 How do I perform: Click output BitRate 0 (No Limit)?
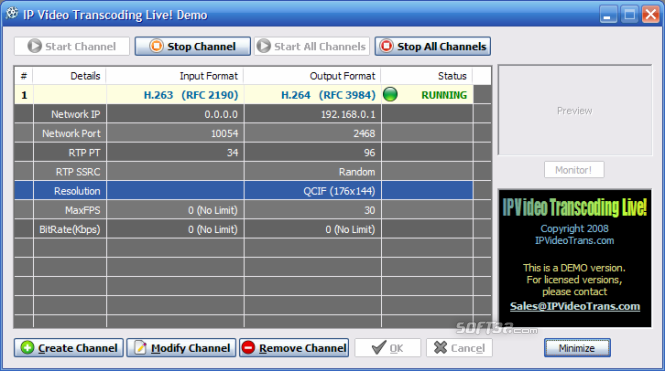click(350, 229)
